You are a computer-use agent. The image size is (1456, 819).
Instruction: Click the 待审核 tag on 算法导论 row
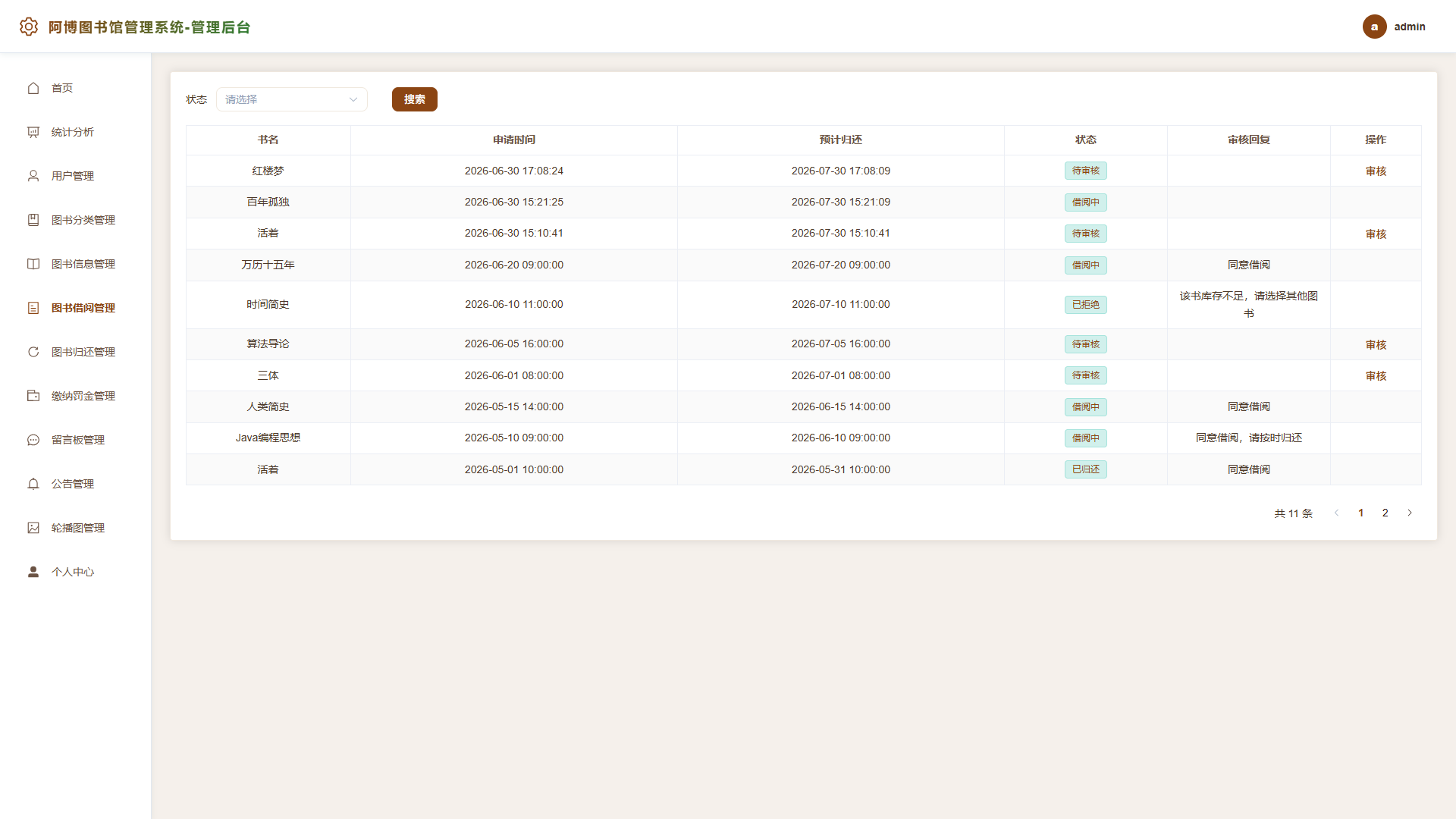click(x=1086, y=344)
